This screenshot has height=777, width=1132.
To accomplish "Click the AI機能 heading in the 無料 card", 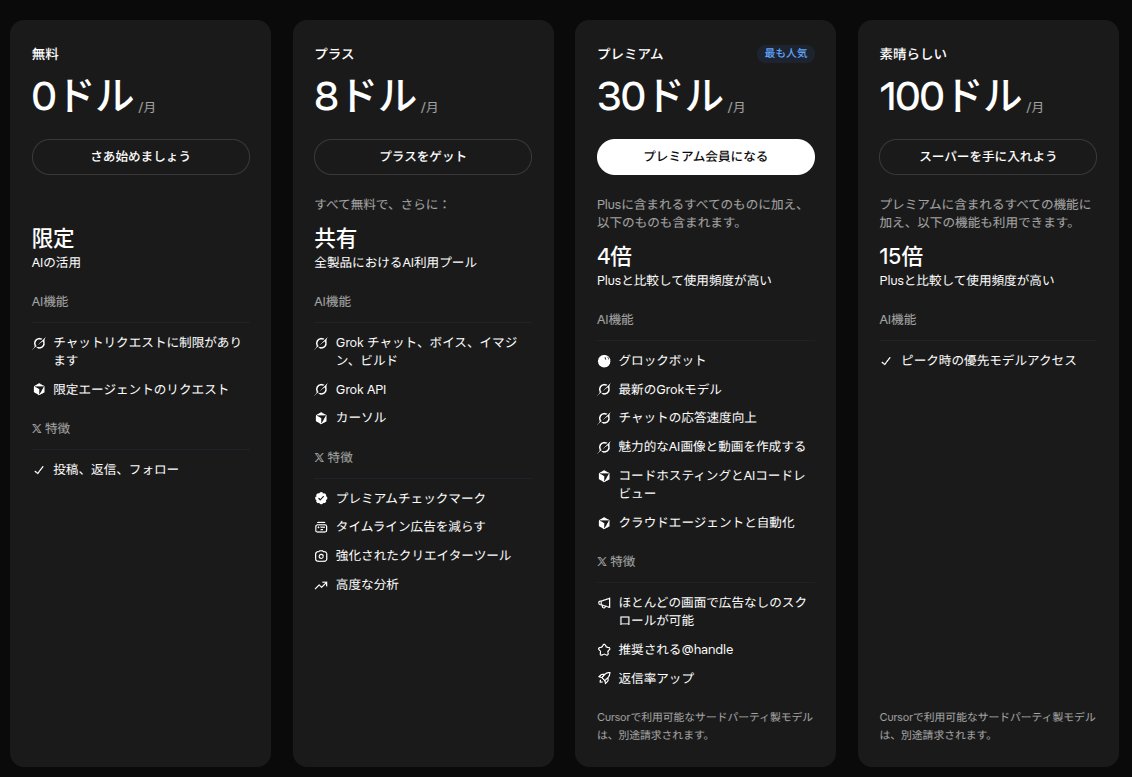I will tap(50, 302).
